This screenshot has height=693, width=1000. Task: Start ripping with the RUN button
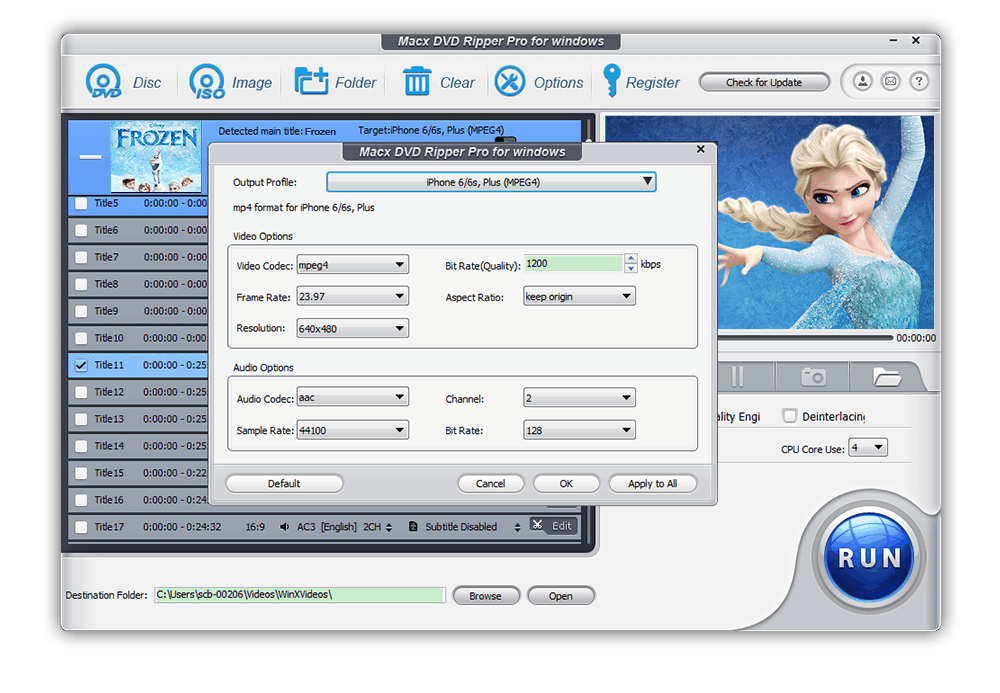point(869,557)
